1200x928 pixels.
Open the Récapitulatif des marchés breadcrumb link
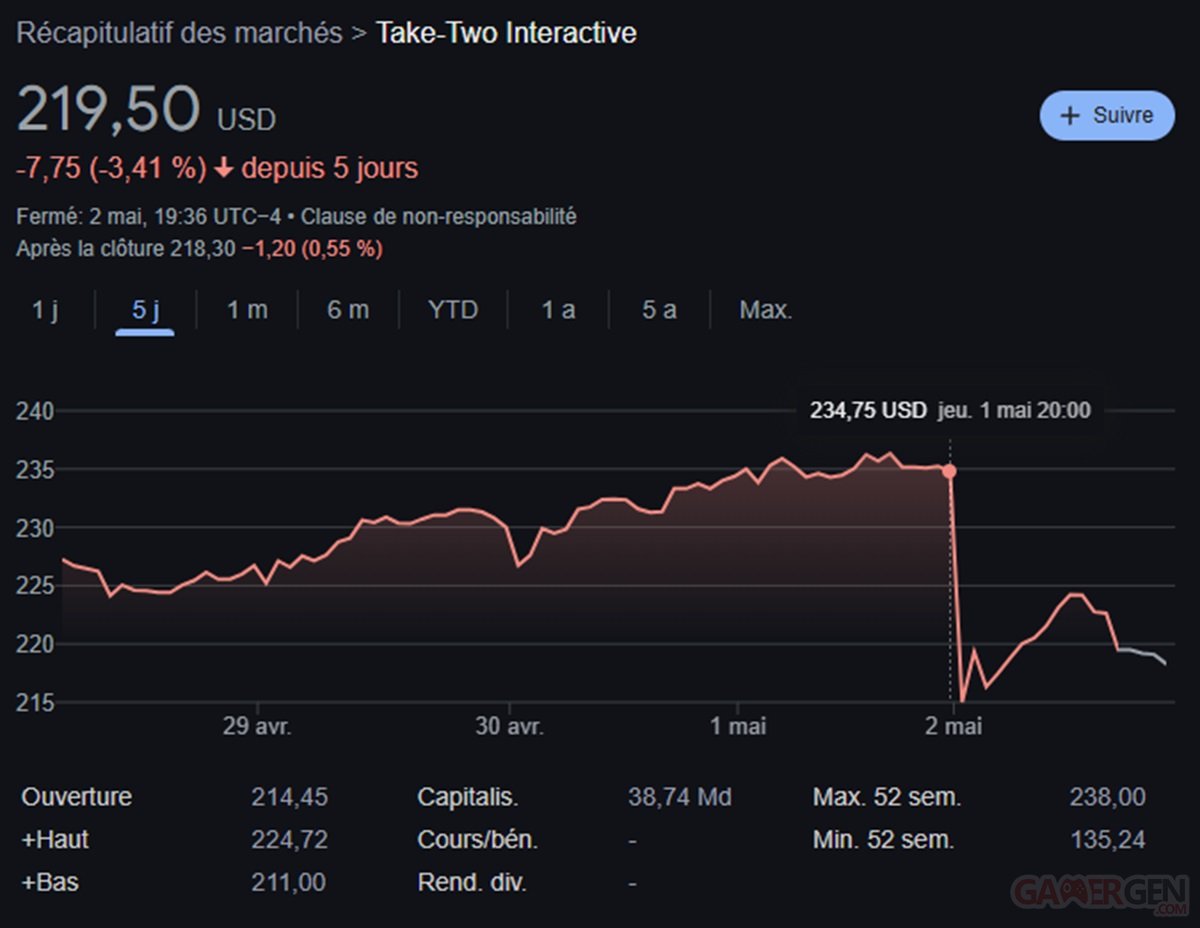[180, 33]
